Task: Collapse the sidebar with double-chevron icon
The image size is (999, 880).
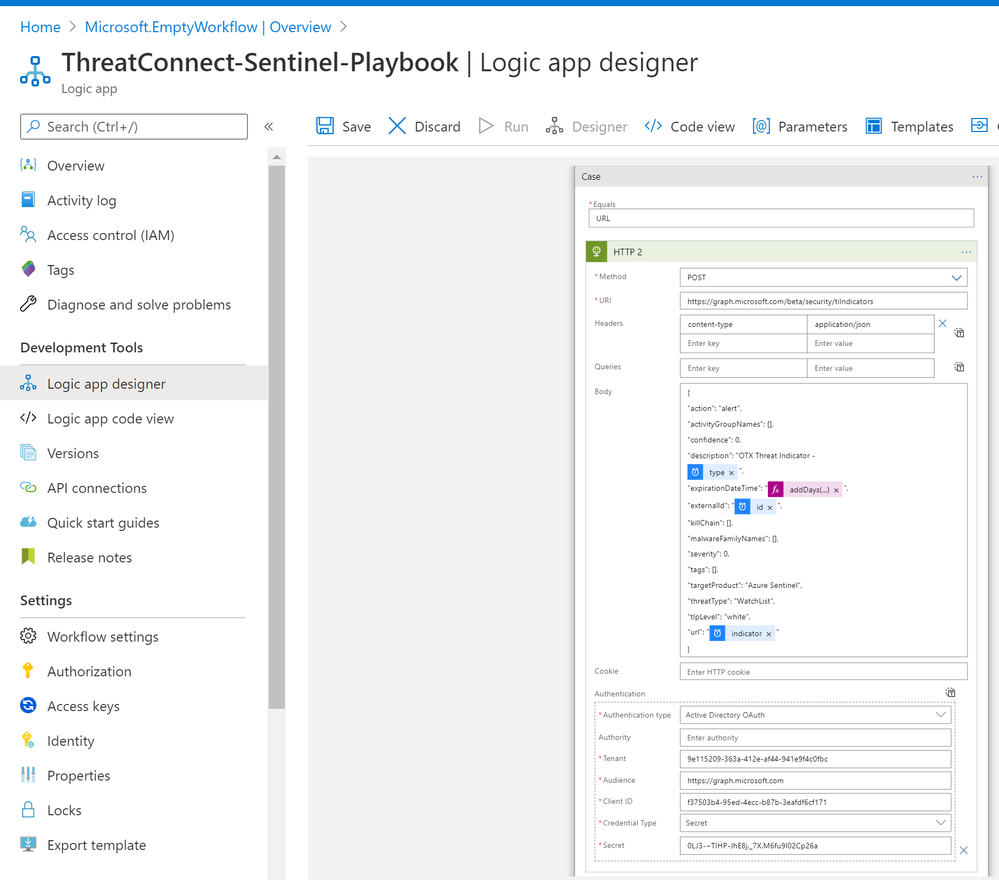Action: pyautogui.click(x=269, y=126)
